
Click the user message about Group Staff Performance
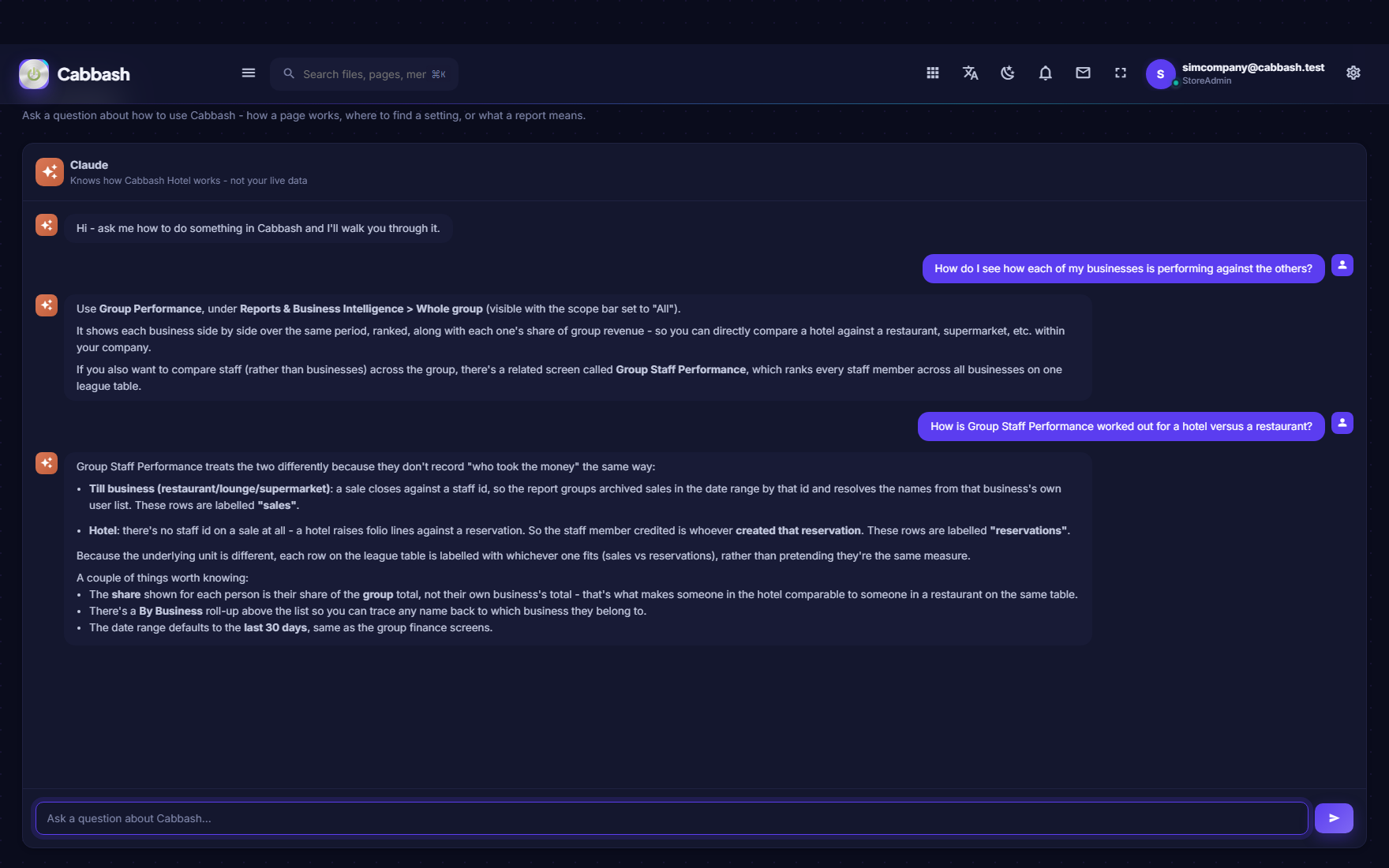(x=1121, y=427)
